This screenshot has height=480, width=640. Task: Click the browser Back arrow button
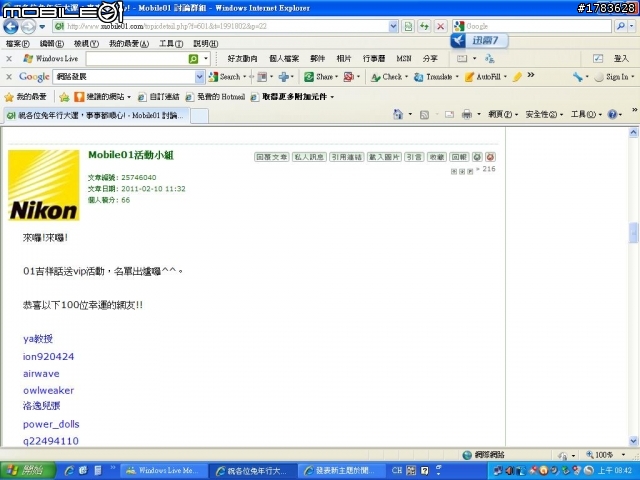[11, 27]
